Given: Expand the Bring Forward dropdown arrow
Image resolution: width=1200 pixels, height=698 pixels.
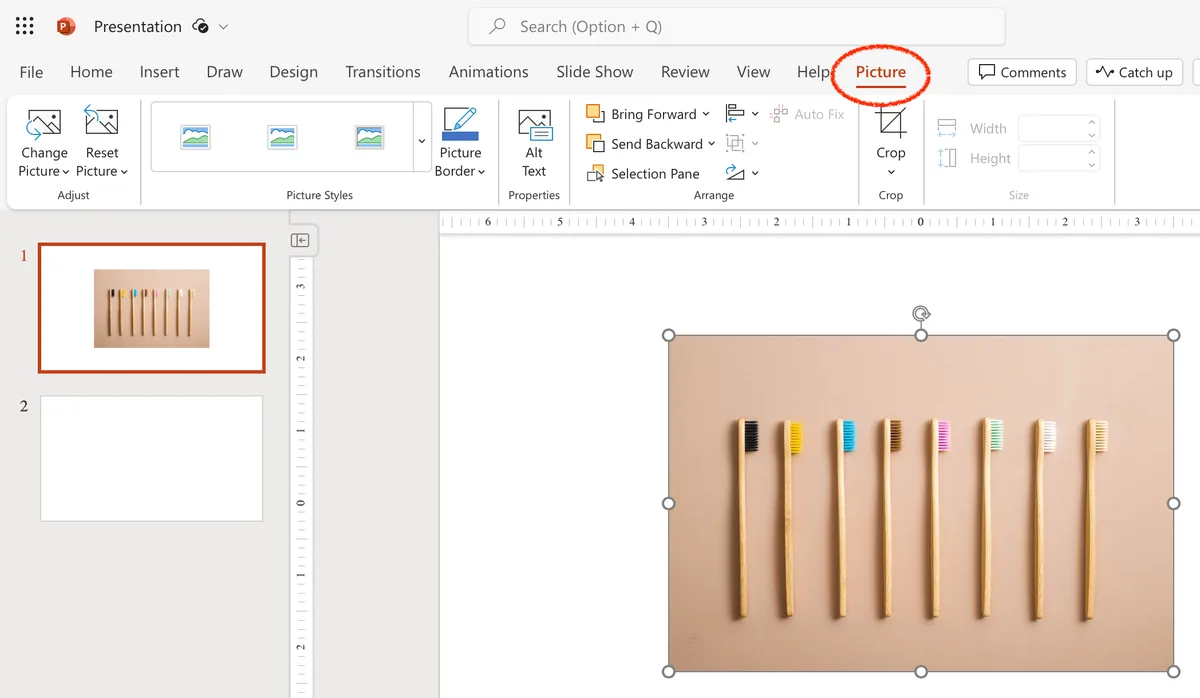Looking at the screenshot, I should [706, 114].
